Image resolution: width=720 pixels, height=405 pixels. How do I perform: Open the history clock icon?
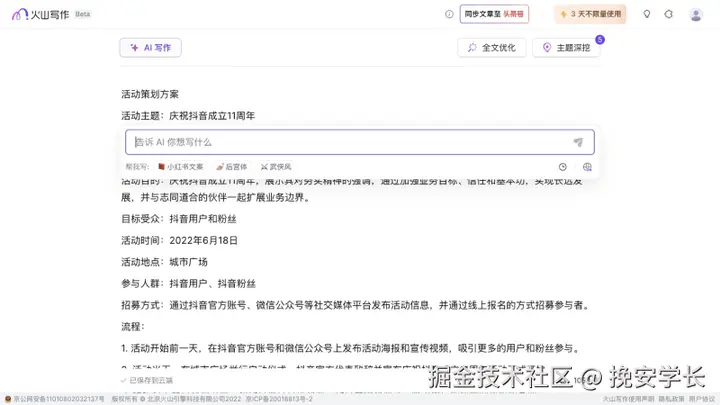point(562,167)
